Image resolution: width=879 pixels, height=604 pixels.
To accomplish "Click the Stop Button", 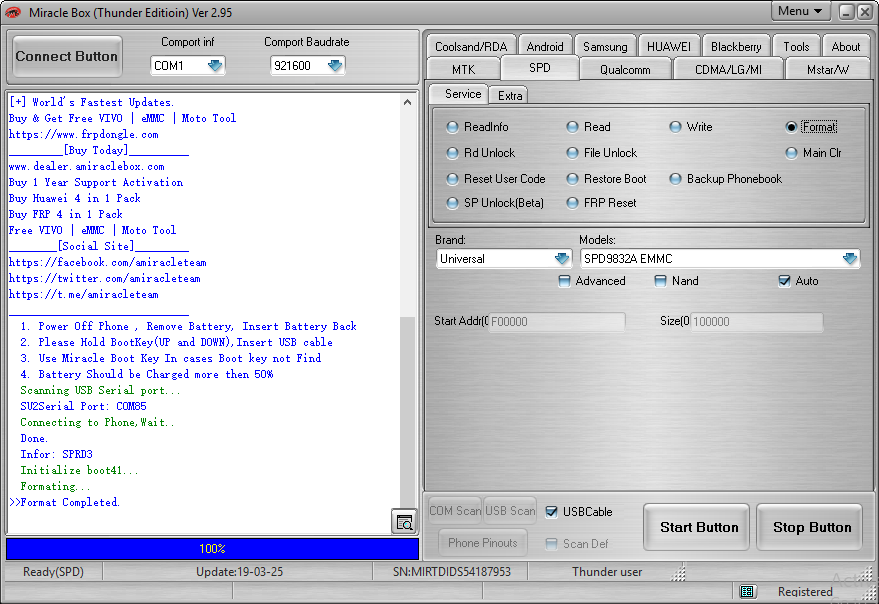I will 809,527.
